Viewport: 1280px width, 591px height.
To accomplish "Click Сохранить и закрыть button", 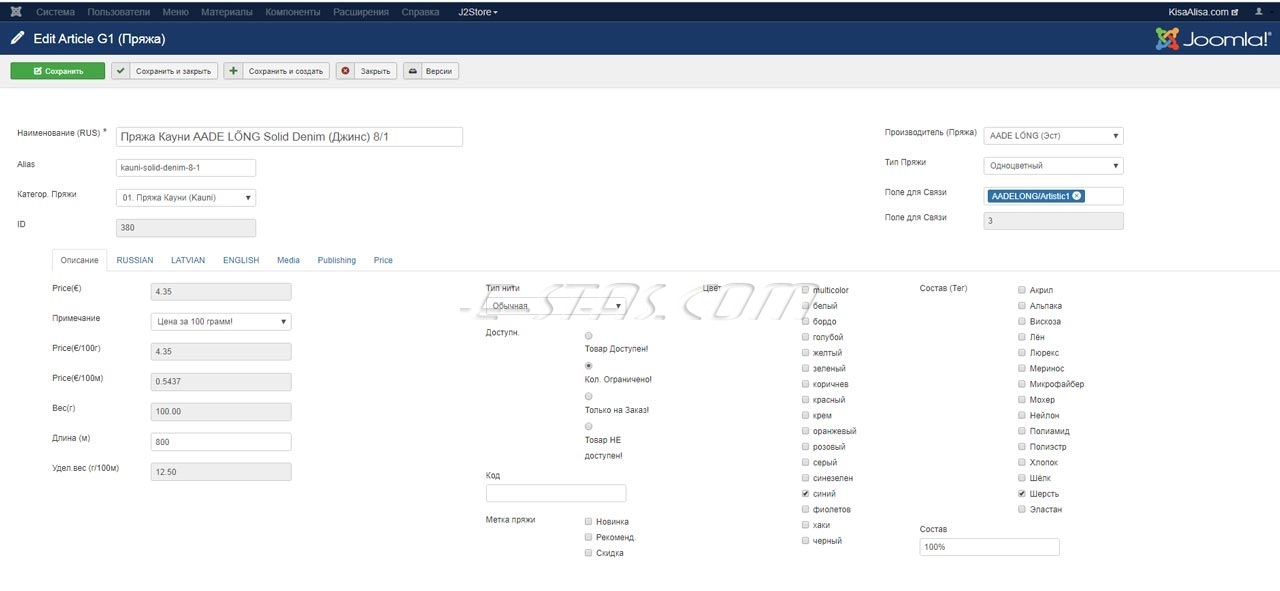I will (164, 71).
